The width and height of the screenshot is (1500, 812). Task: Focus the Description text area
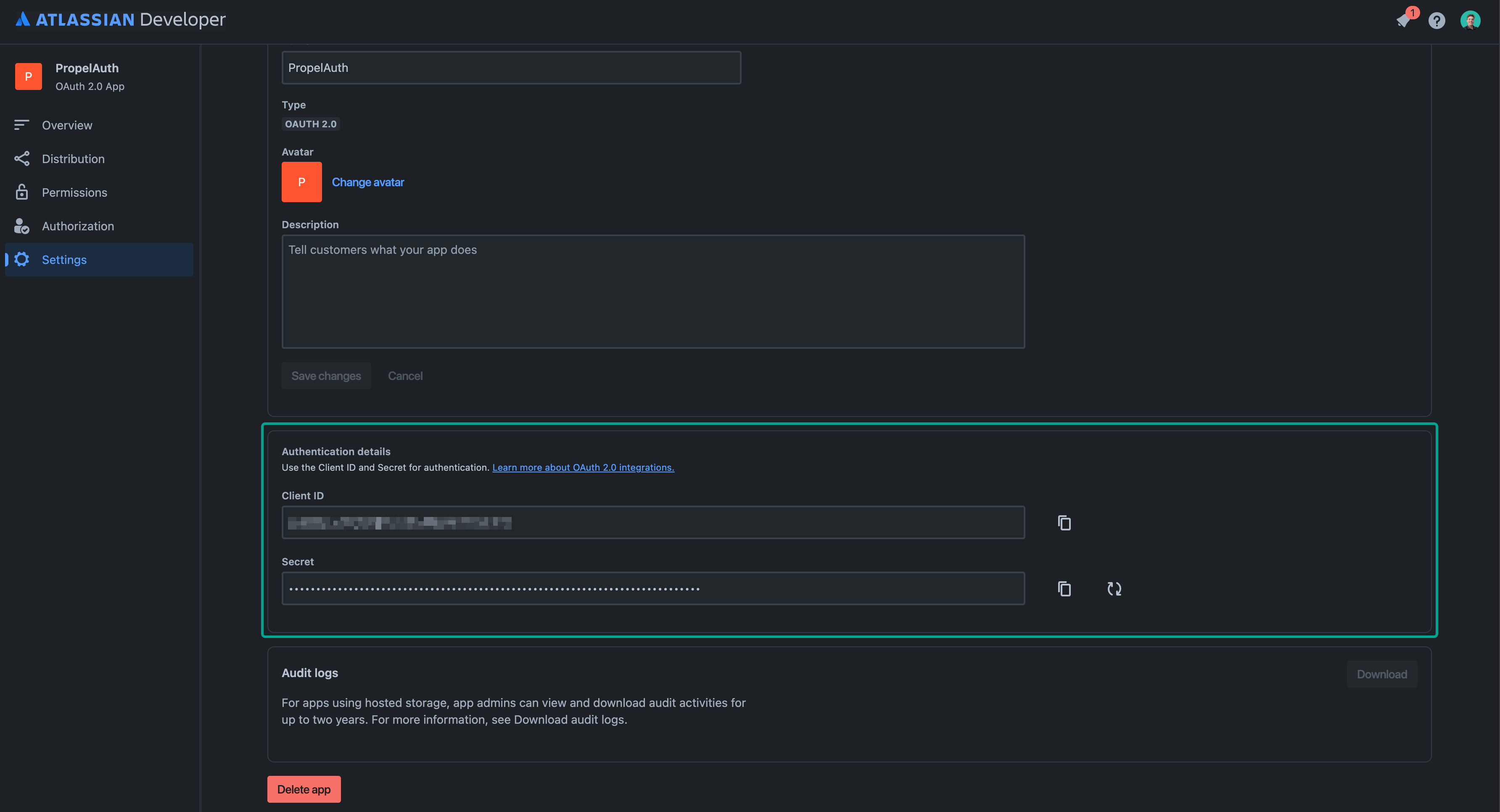click(x=653, y=292)
